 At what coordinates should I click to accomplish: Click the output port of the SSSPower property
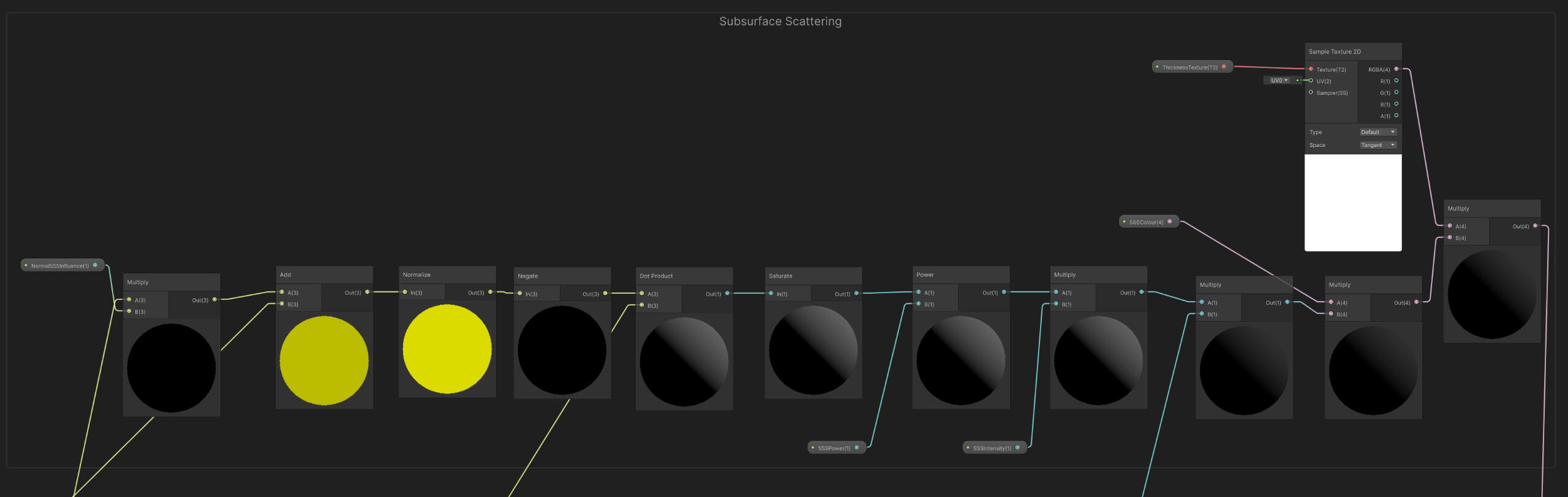coord(856,447)
